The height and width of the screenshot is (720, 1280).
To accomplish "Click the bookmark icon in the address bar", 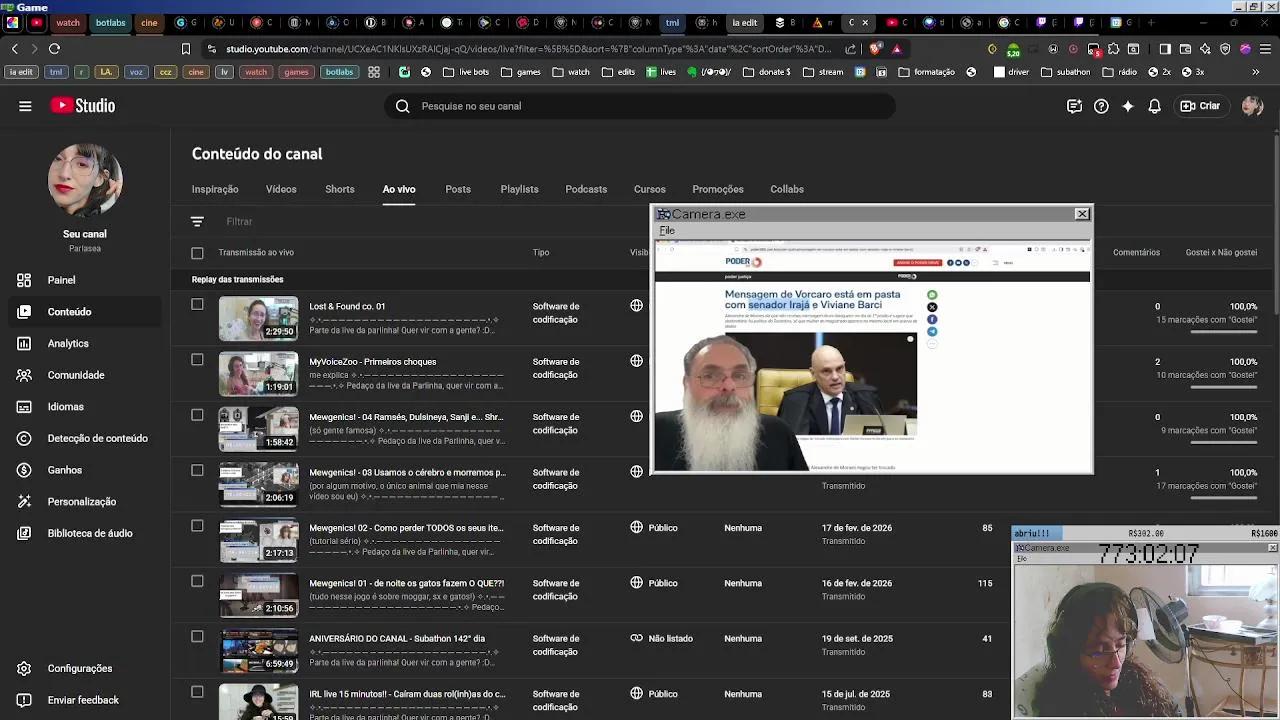I will click(x=186, y=48).
